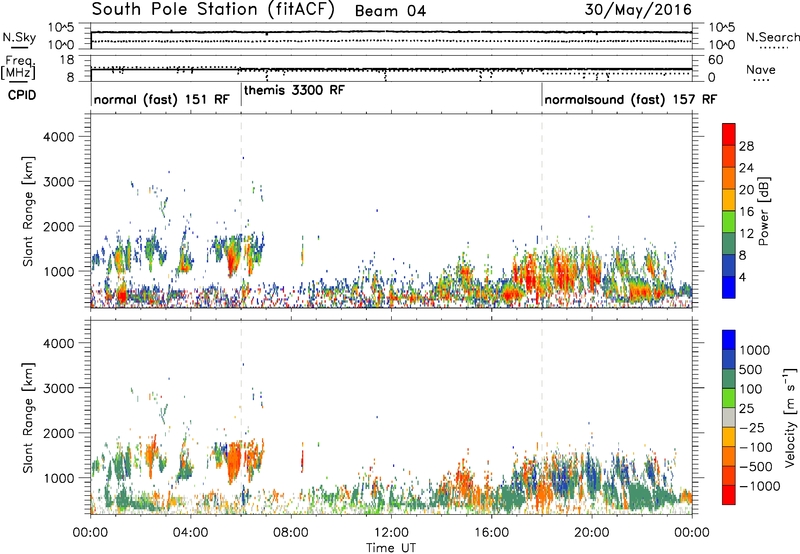Click the 'Beam 04' label
This screenshot has width=800, height=554.
390,11
